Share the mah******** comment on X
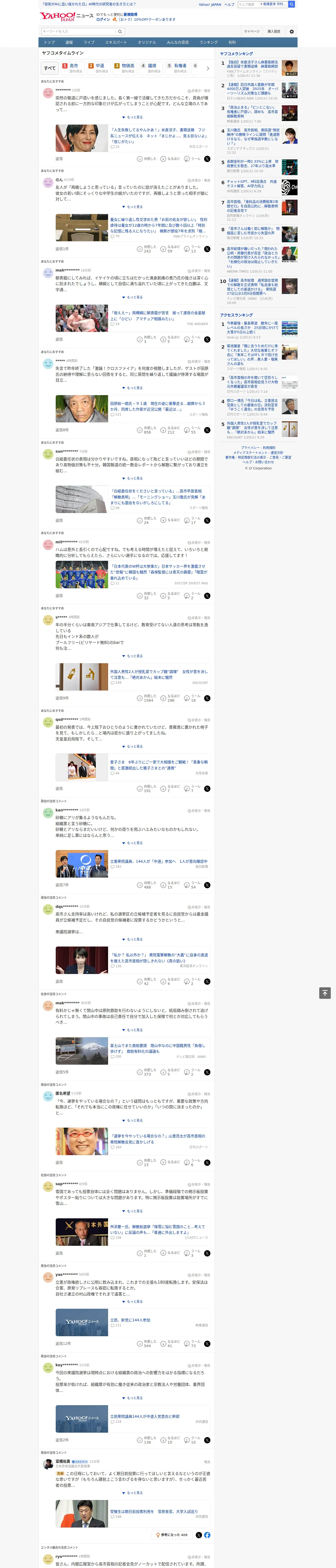Viewport: 336px width, 1568px height. (x=207, y=340)
